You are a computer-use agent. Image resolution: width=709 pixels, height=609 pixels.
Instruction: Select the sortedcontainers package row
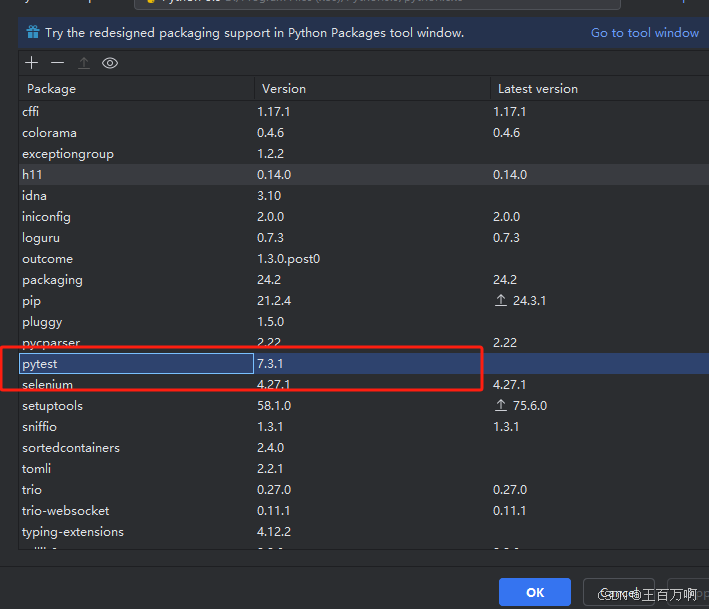click(x=364, y=448)
